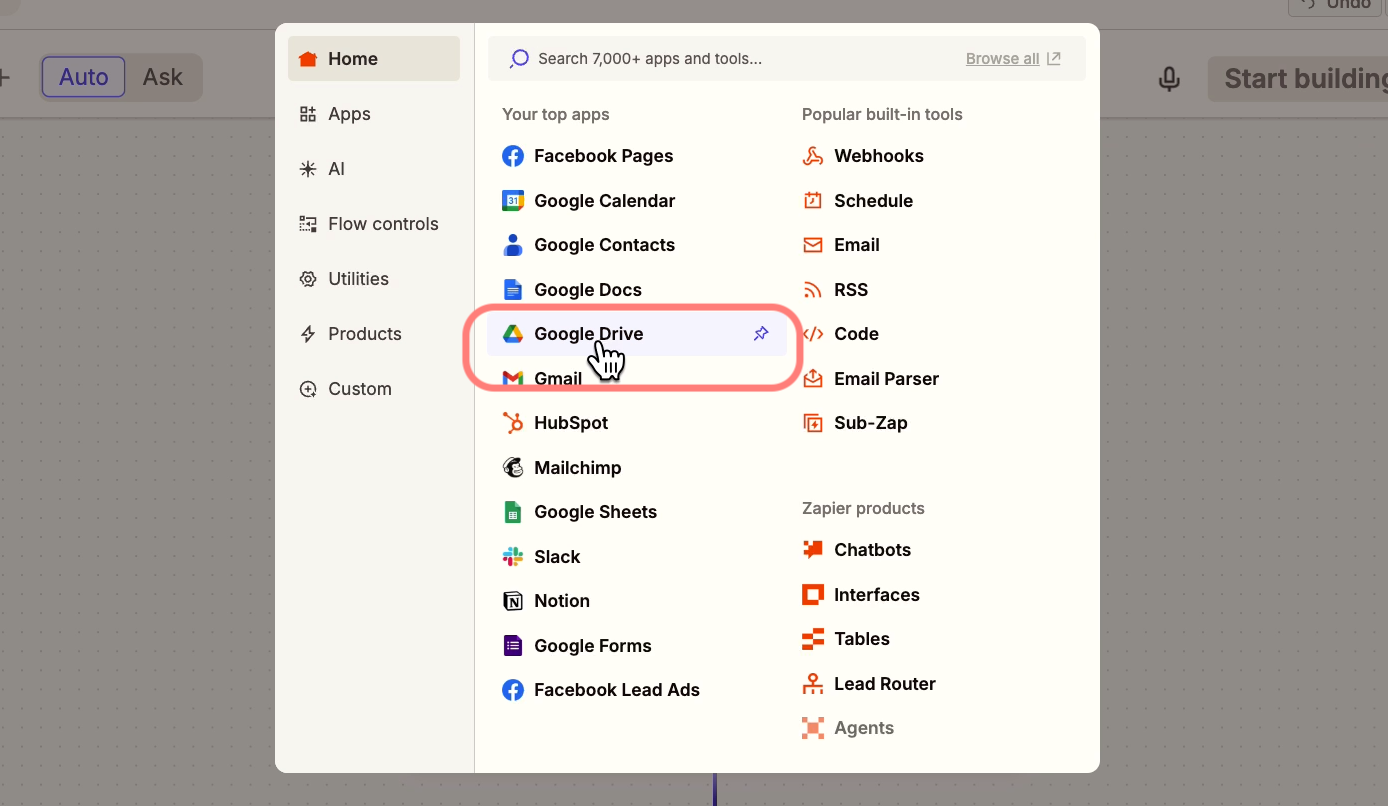
Task: Click the Slack logo icon
Action: click(x=513, y=557)
